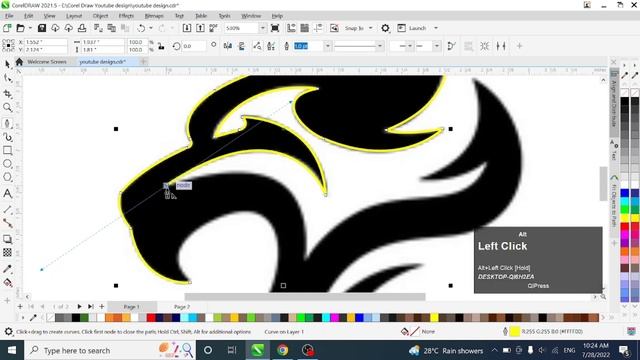Screen dimensions: 640x360
Task: Open the line style dropdown
Action: tap(380, 46)
